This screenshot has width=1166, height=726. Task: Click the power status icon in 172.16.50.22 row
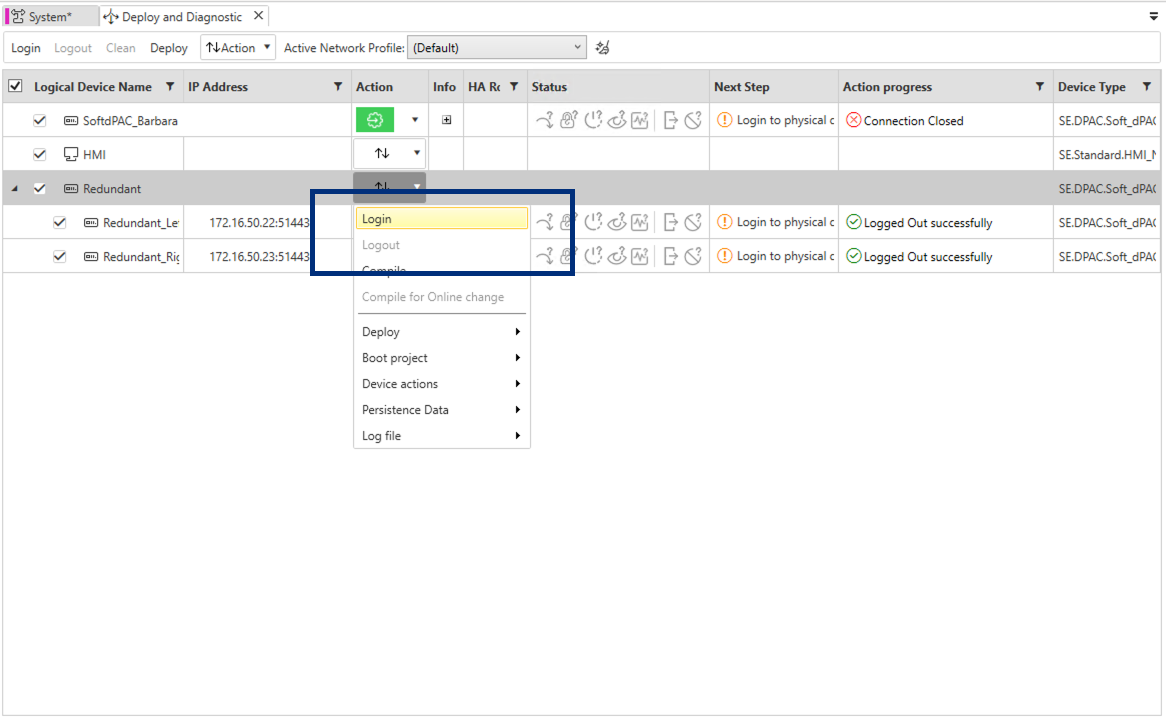click(x=593, y=222)
